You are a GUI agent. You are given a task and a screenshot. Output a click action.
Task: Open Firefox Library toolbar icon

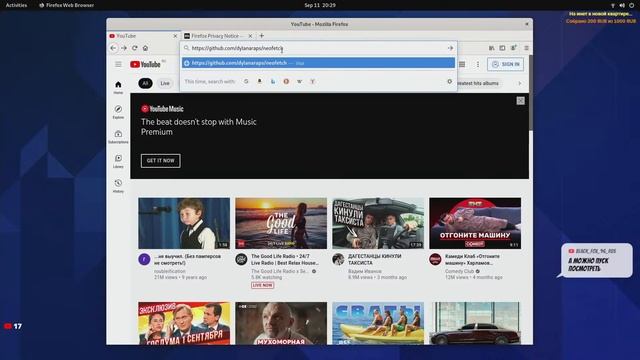point(492,48)
